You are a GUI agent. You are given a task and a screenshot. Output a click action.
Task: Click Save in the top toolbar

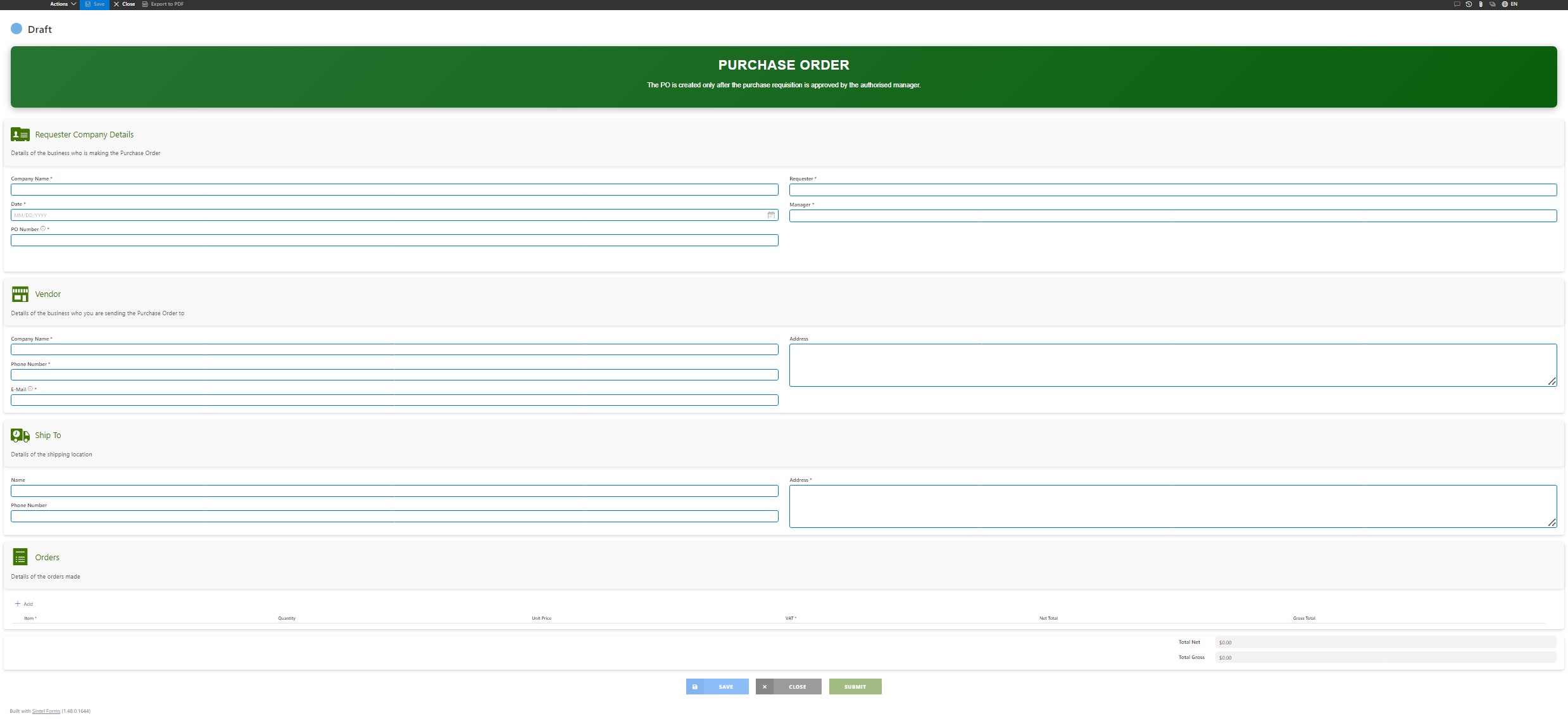[94, 4]
